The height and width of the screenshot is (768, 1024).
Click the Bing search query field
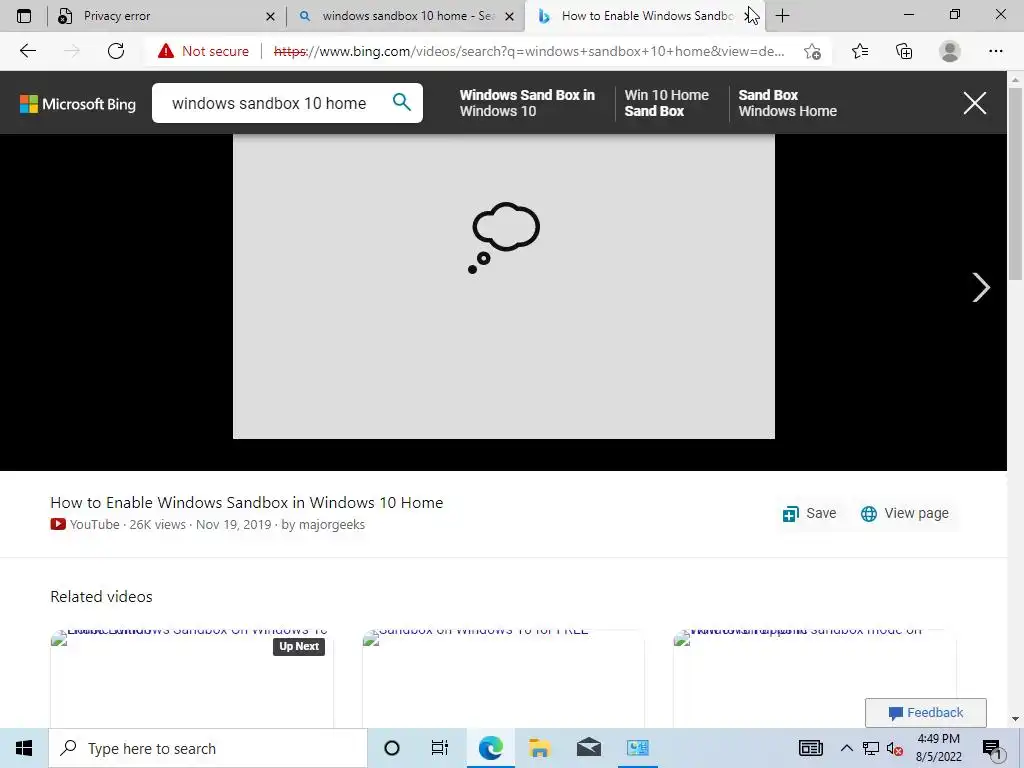pyautogui.click(x=269, y=103)
